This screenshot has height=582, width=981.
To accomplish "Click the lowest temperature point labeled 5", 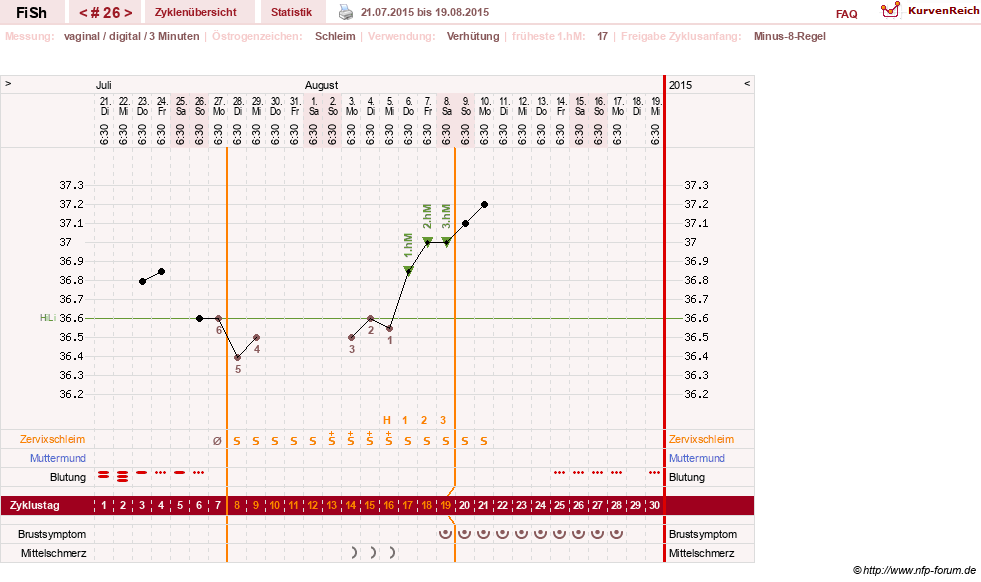I will (x=238, y=357).
